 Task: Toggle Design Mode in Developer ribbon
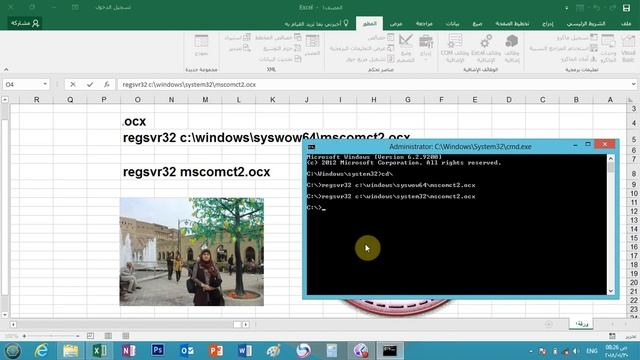tap(406, 48)
